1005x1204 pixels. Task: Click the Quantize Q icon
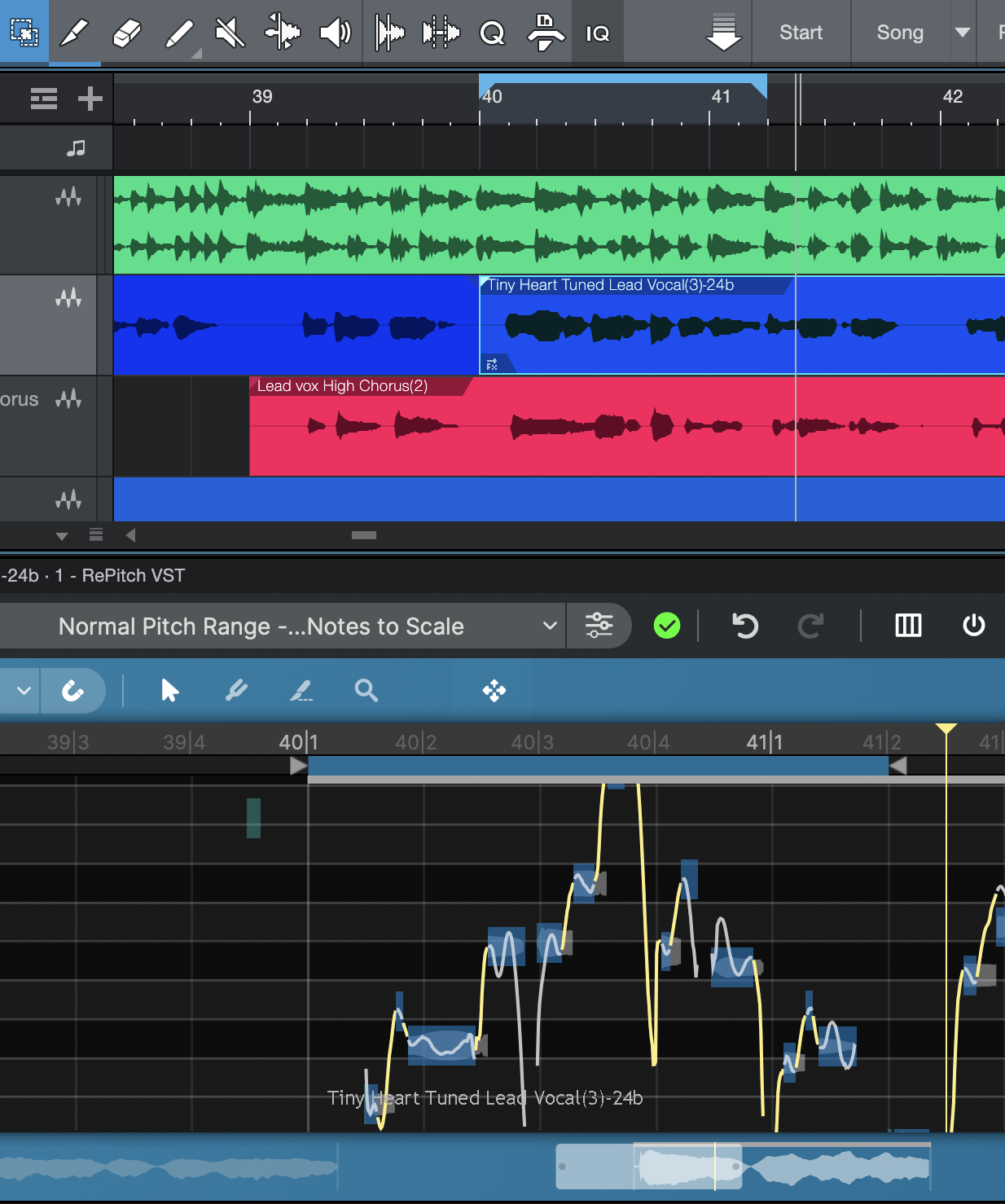tap(492, 33)
